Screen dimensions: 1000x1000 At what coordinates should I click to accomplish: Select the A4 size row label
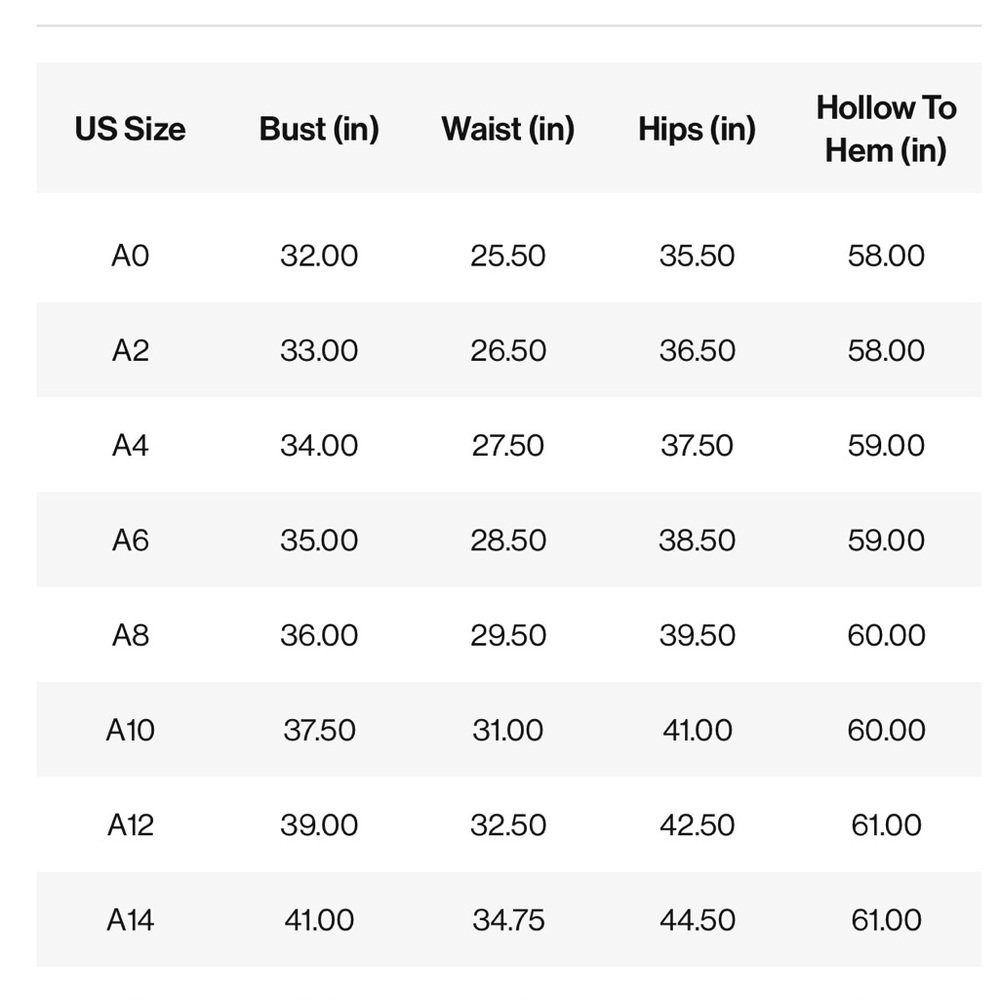click(x=130, y=445)
